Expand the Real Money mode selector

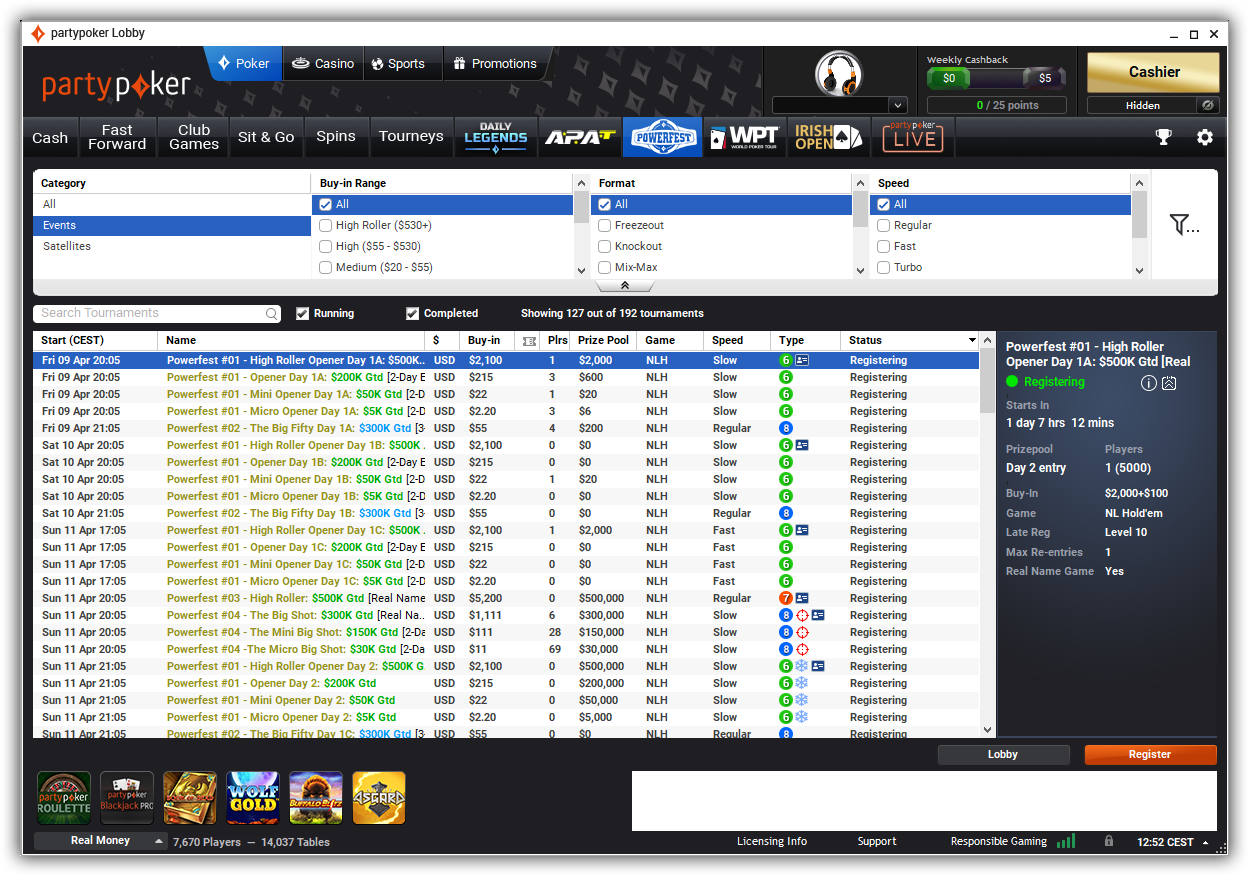pos(101,841)
